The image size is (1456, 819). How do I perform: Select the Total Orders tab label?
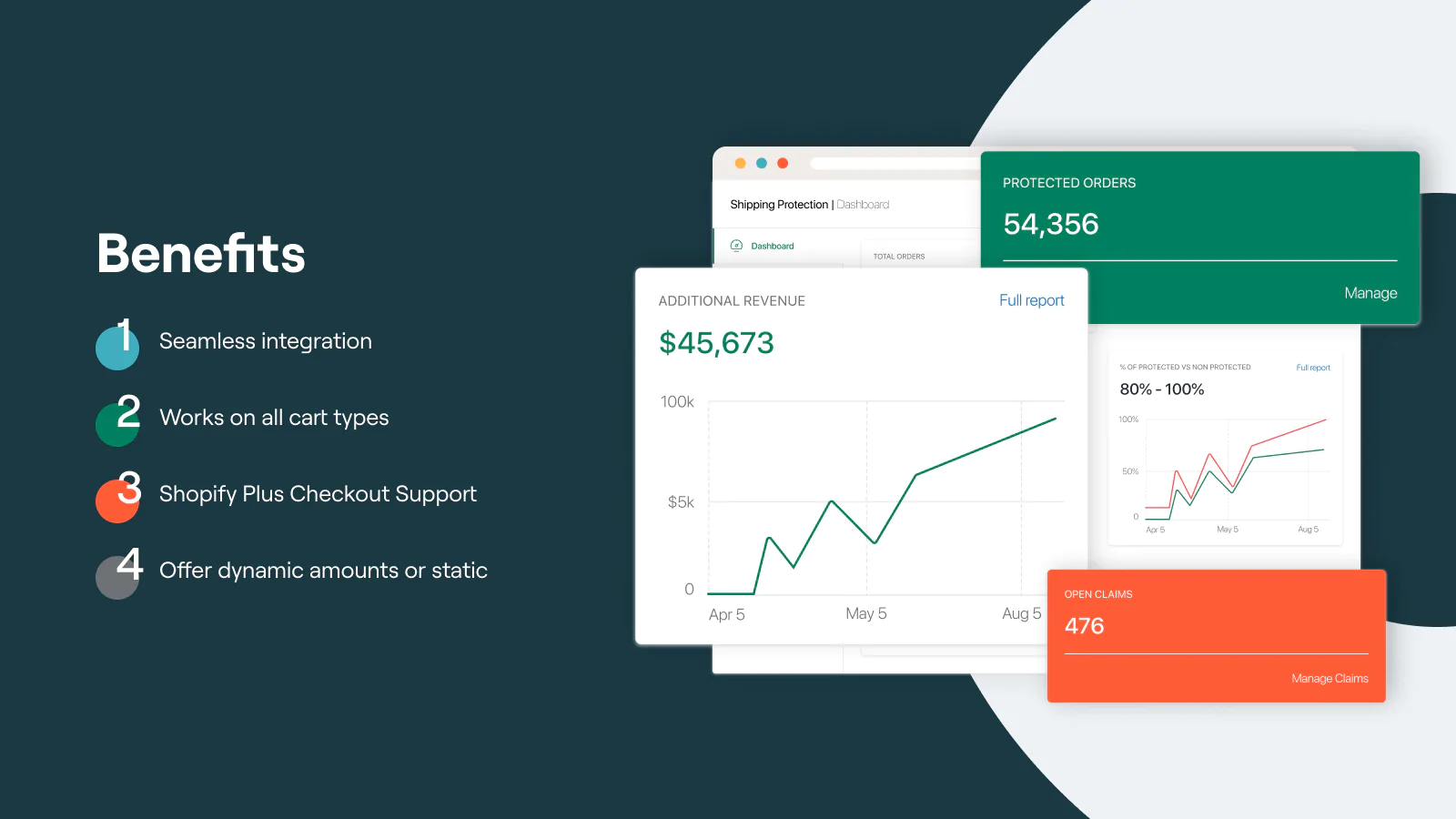(898, 257)
